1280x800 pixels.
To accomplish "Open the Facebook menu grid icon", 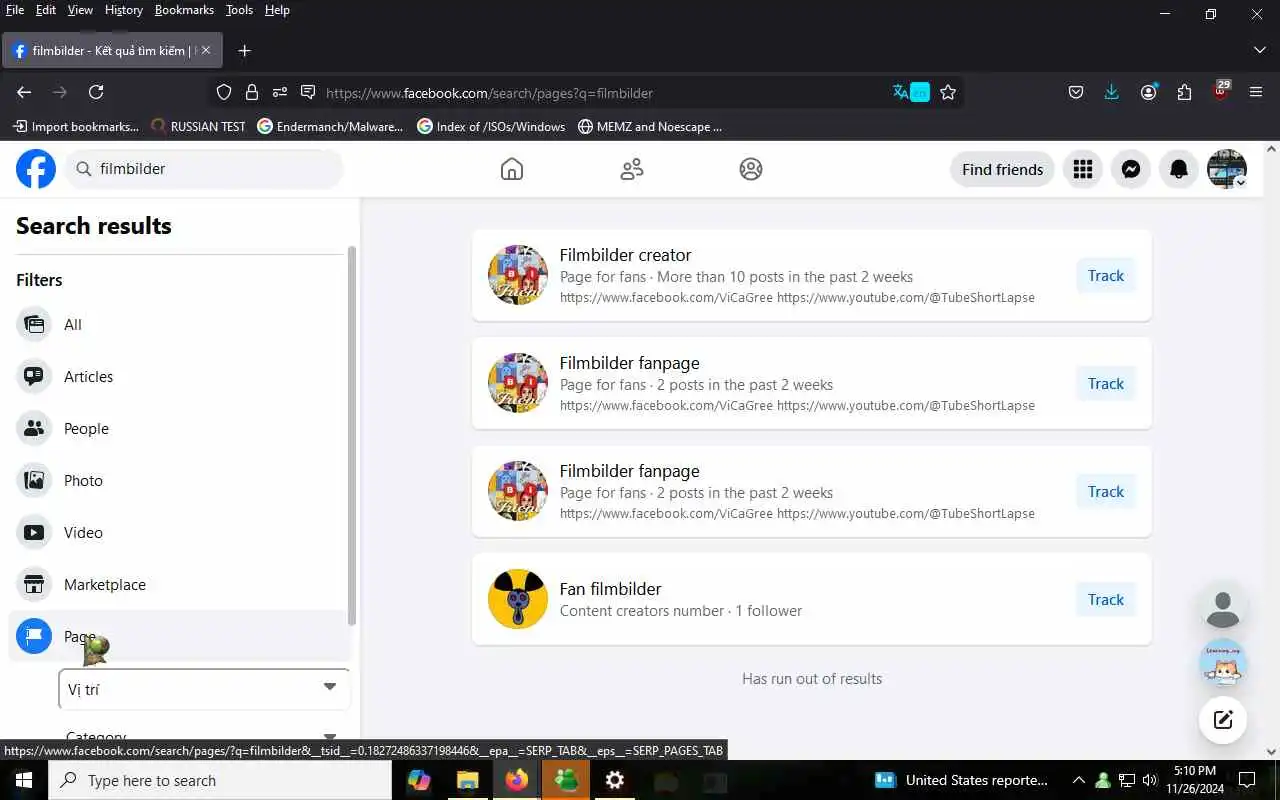I will (x=1083, y=169).
